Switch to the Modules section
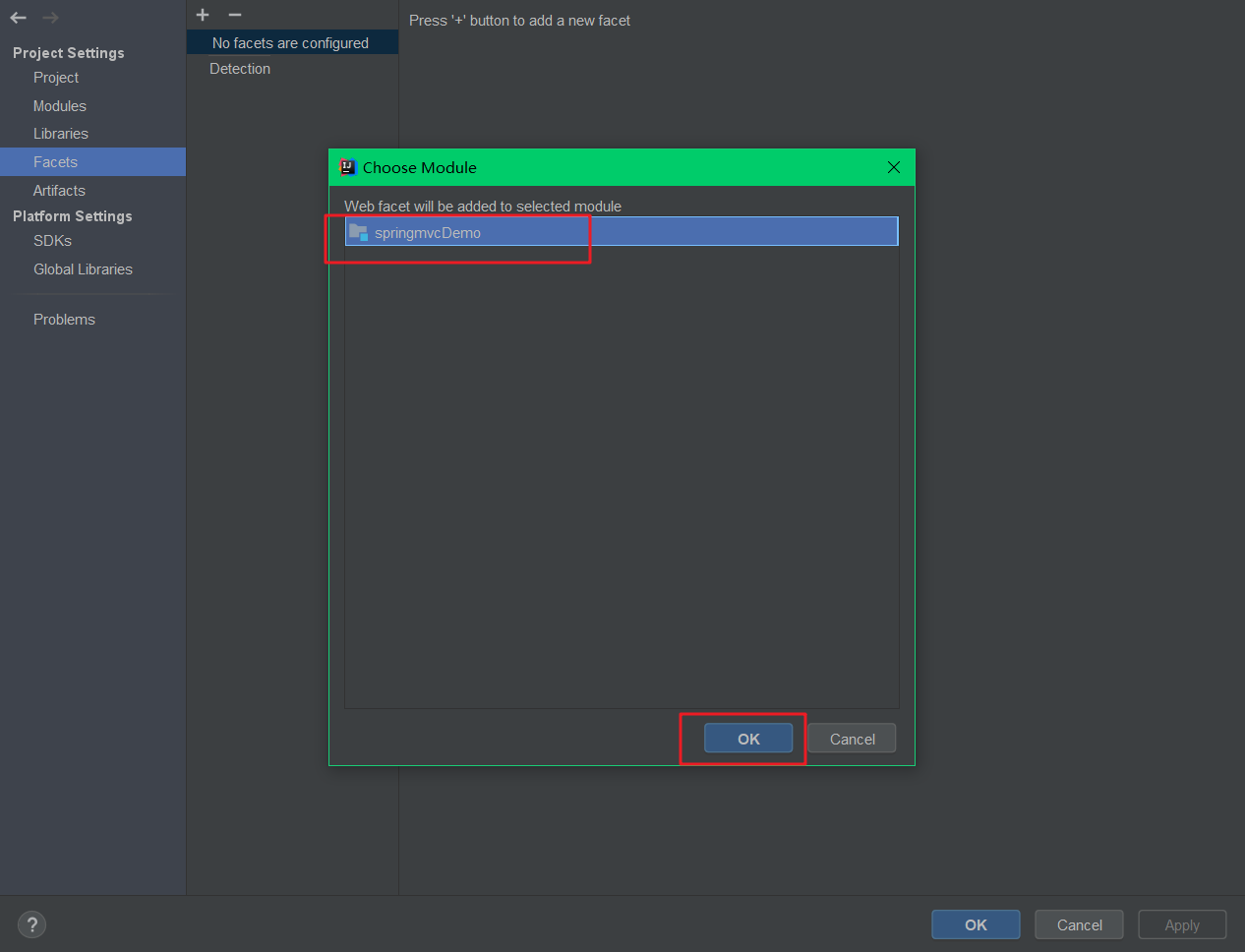The width and height of the screenshot is (1245, 952). pyautogui.click(x=59, y=105)
